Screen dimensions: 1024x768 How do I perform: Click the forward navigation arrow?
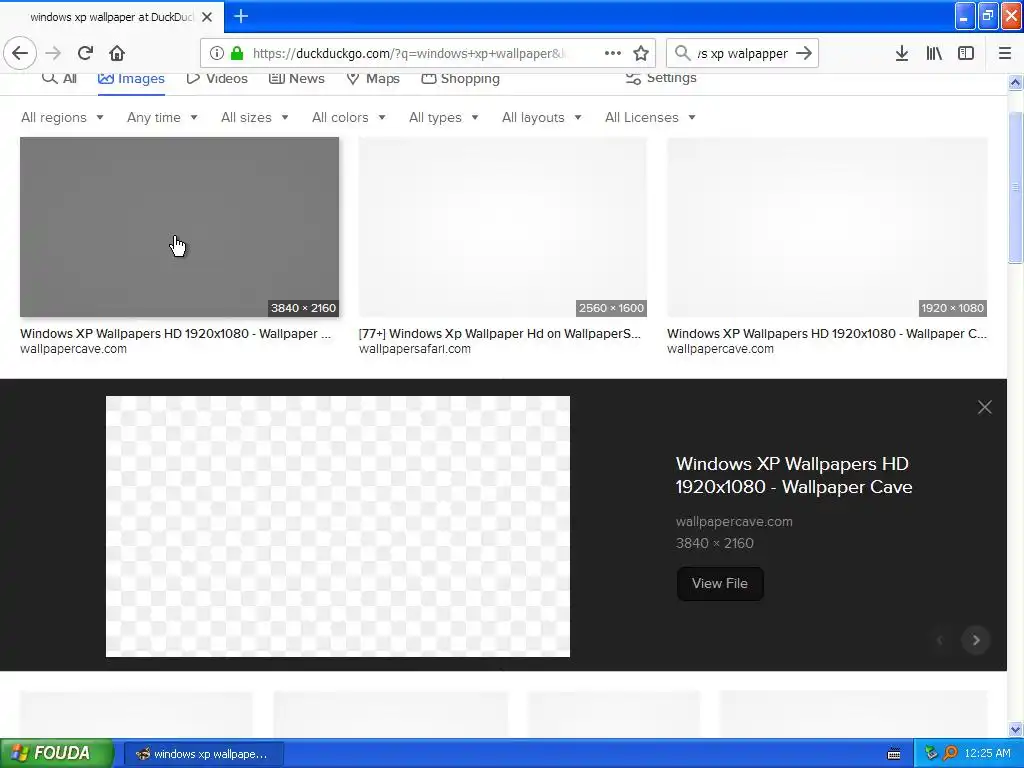pos(53,54)
